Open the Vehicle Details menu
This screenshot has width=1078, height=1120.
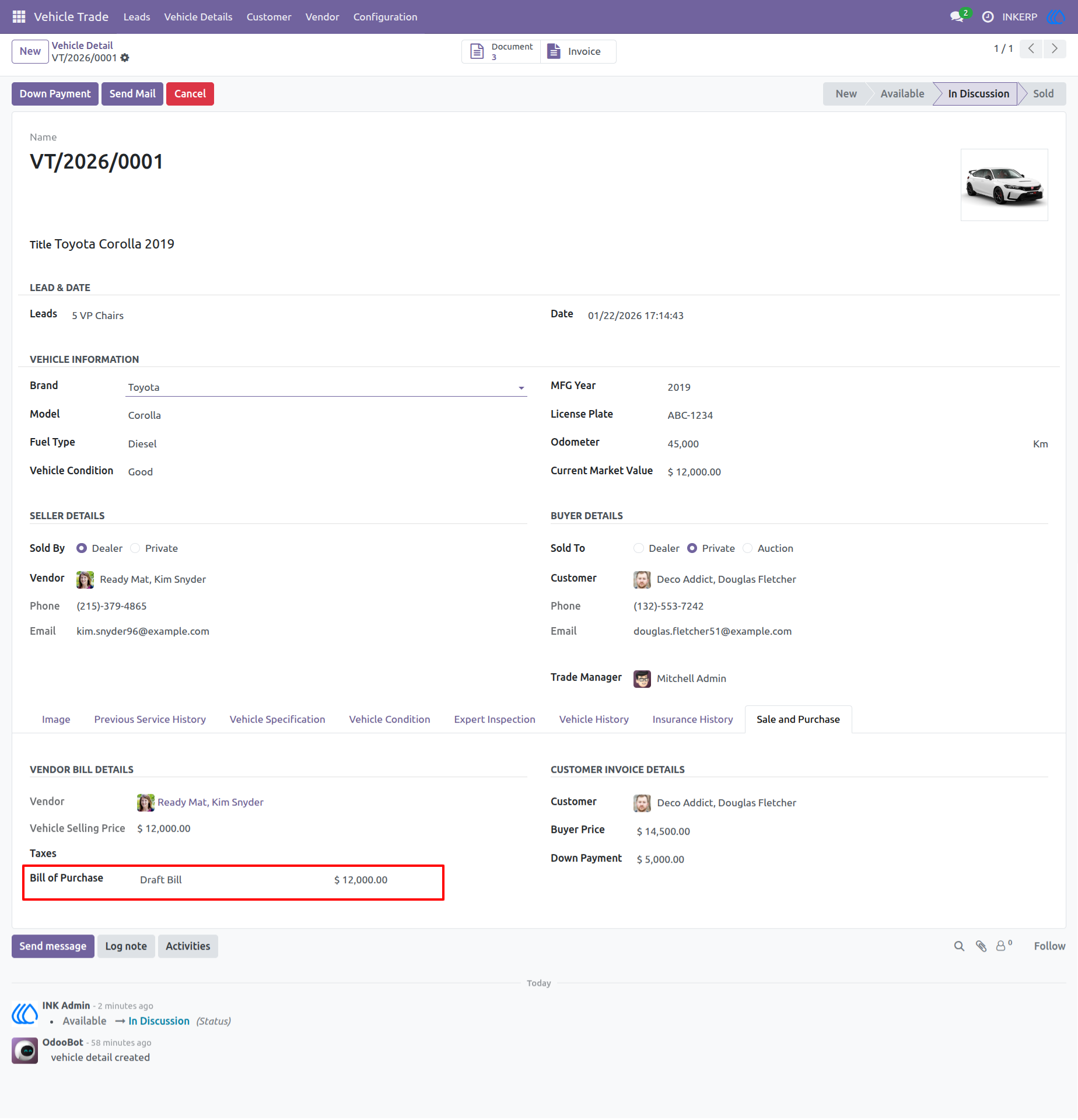(x=198, y=17)
